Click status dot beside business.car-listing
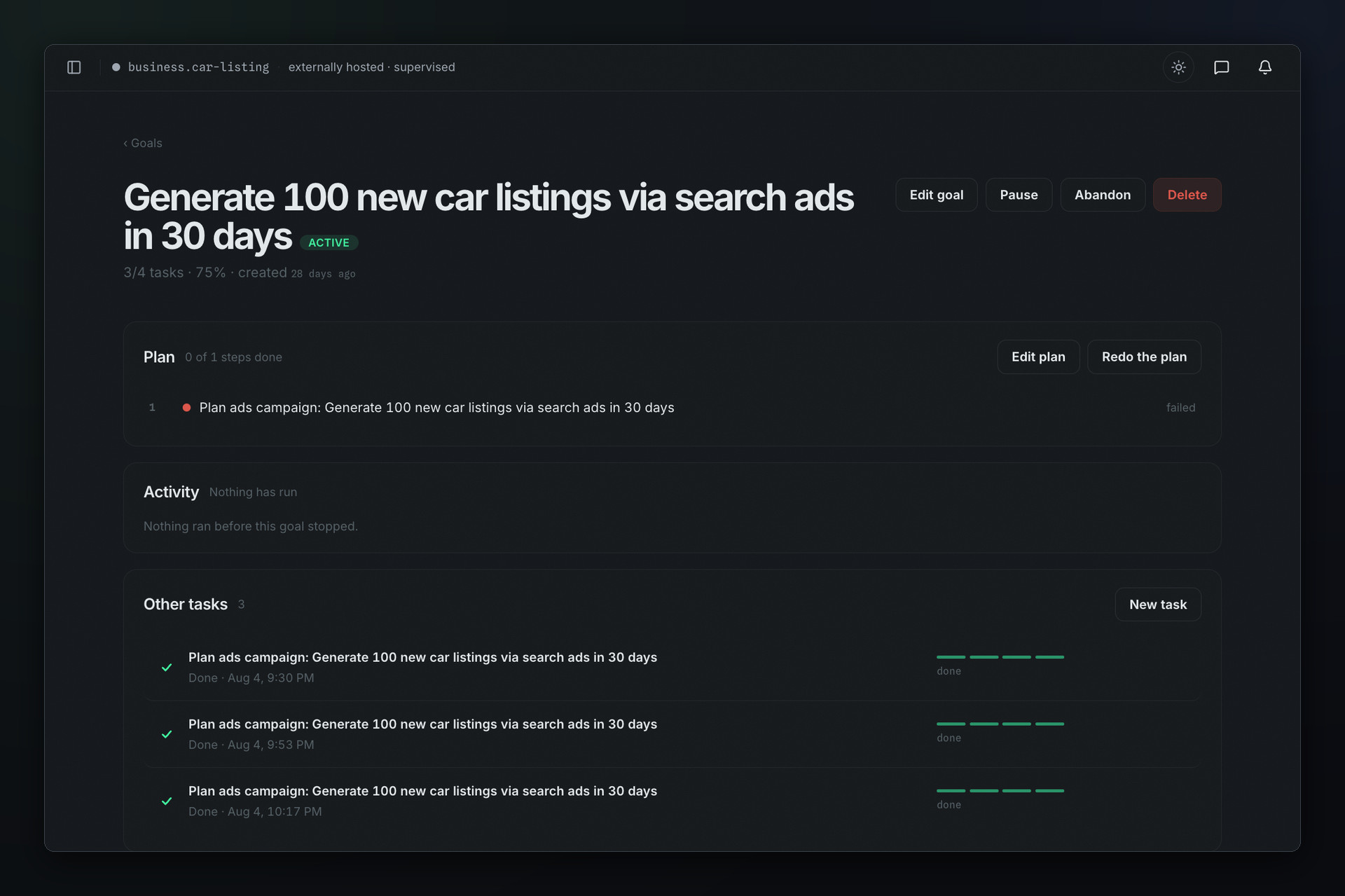This screenshot has height=896, width=1345. [x=116, y=67]
